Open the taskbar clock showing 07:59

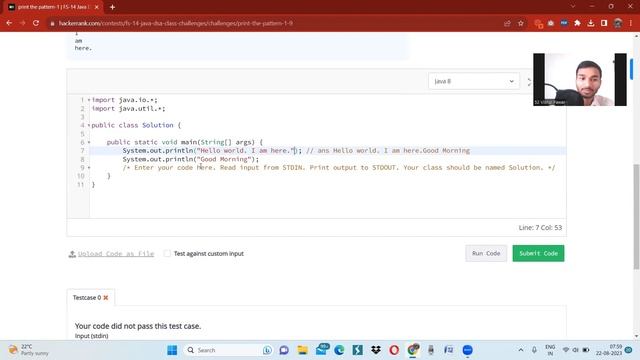(609, 350)
